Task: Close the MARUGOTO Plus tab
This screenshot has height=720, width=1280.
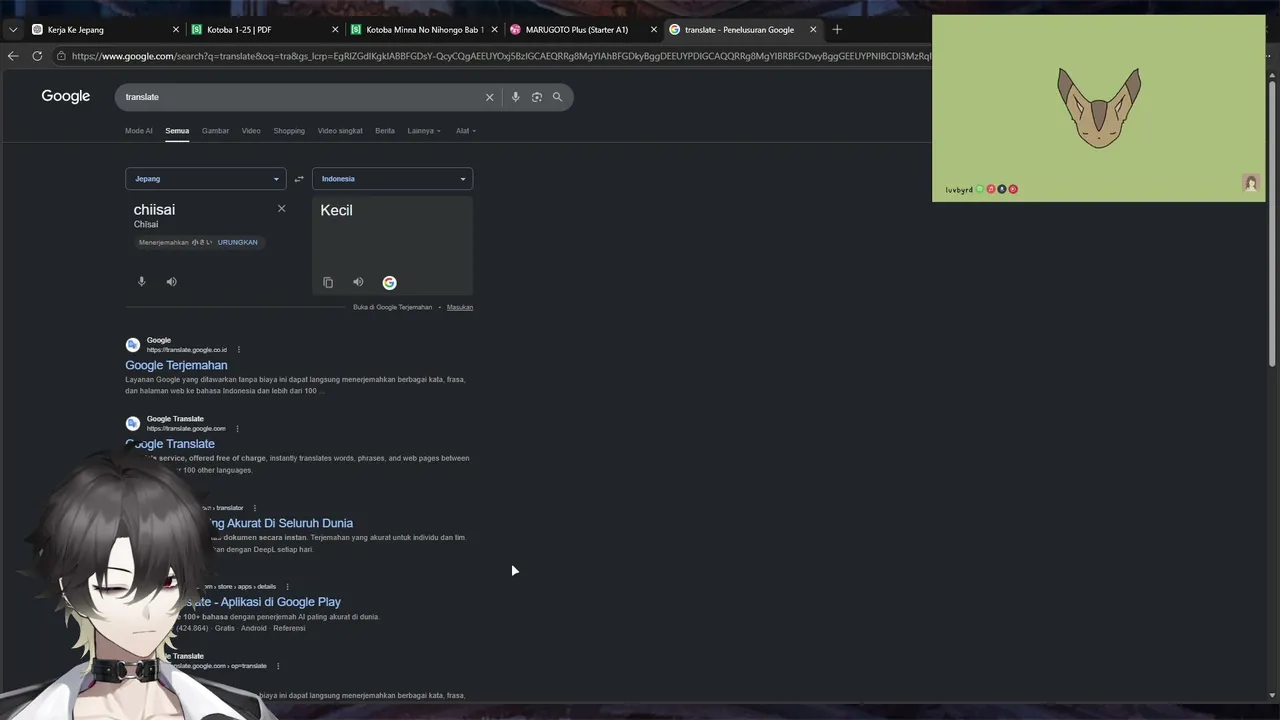Action: (654, 30)
